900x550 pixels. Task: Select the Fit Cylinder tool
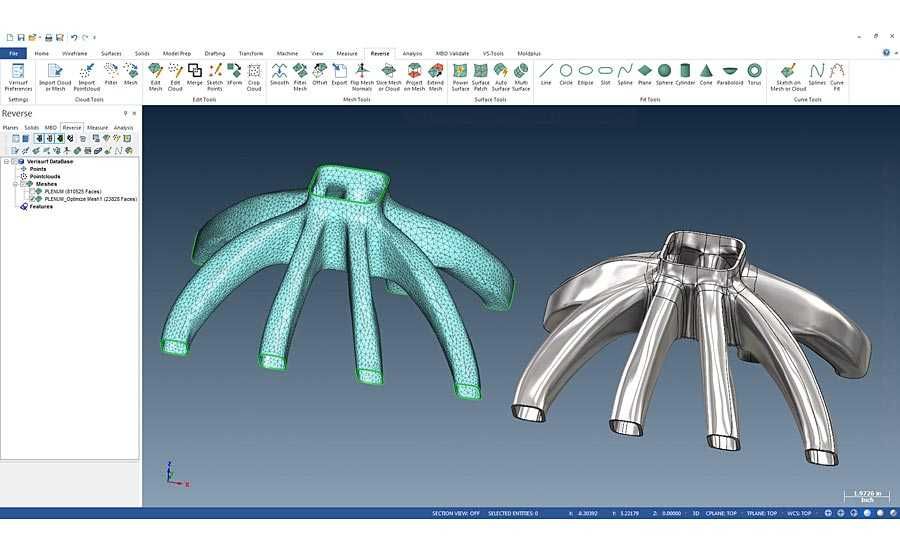(685, 75)
